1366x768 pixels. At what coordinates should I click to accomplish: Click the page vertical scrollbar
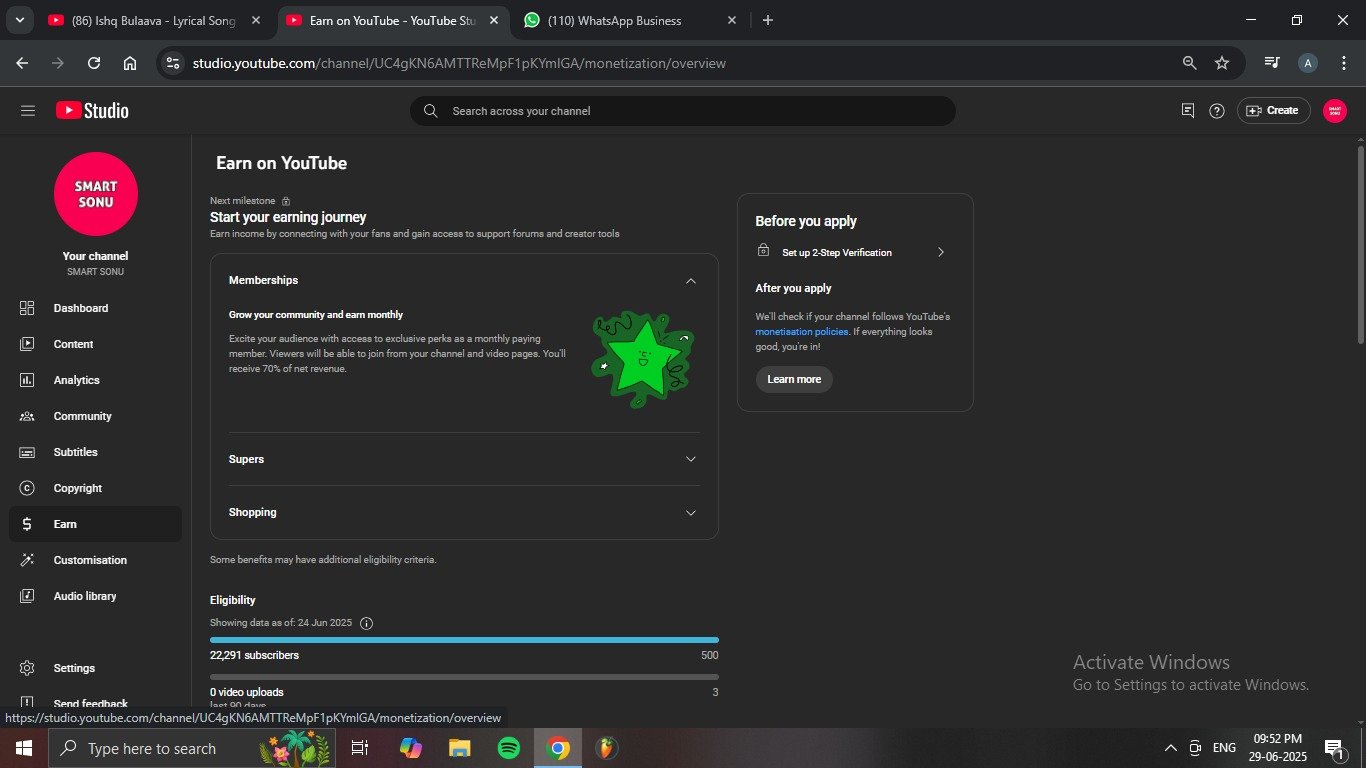[x=1360, y=245]
